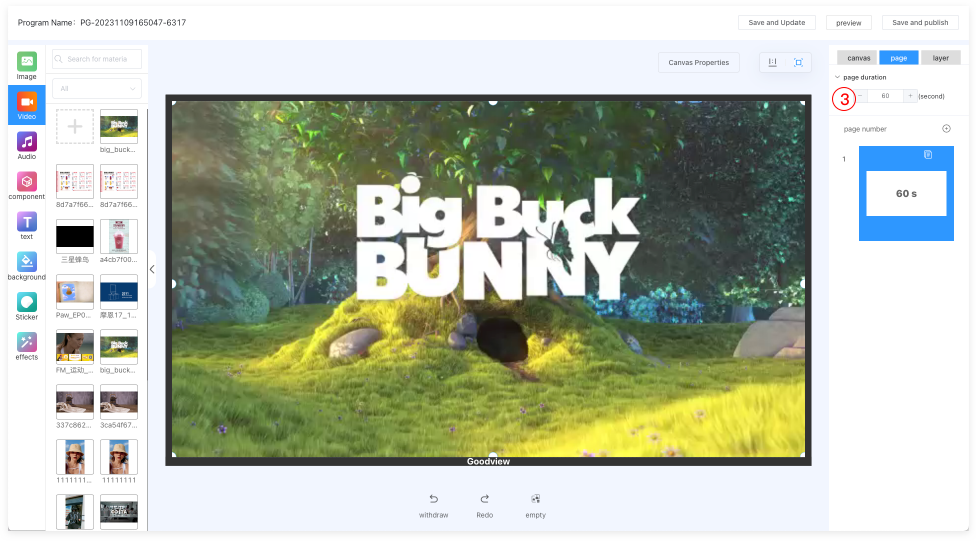Select page 1 thumbnail showing 60 s
This screenshot has width=977, height=541.
(906, 193)
